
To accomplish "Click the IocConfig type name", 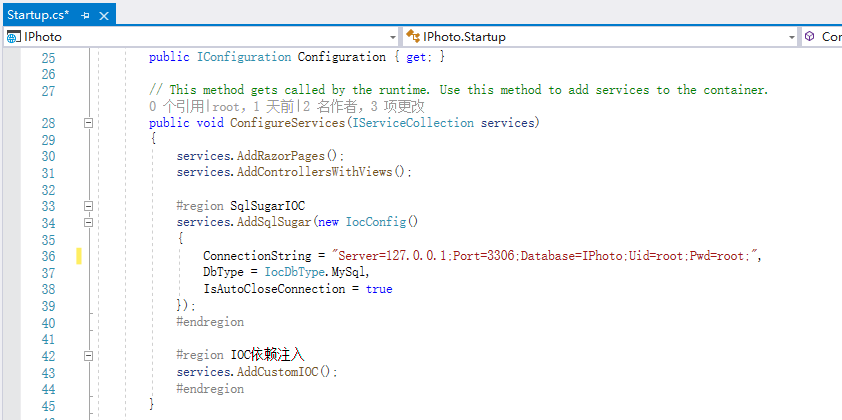I will (376, 222).
